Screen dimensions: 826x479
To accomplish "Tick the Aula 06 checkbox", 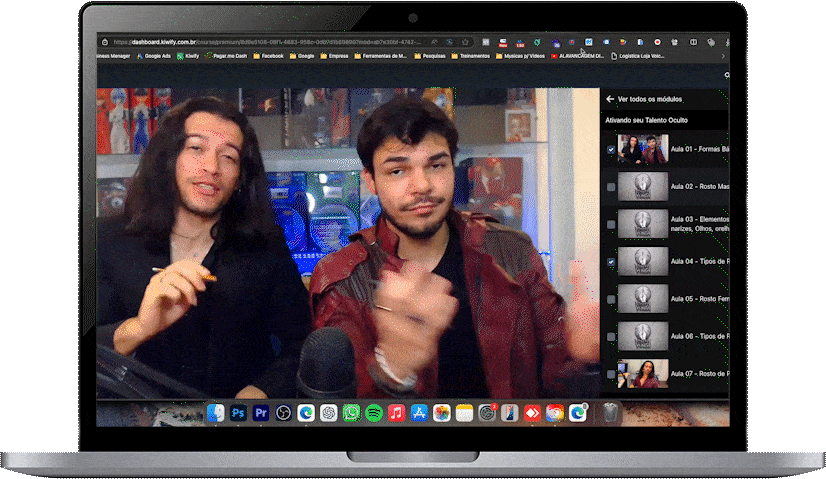I will [x=611, y=337].
